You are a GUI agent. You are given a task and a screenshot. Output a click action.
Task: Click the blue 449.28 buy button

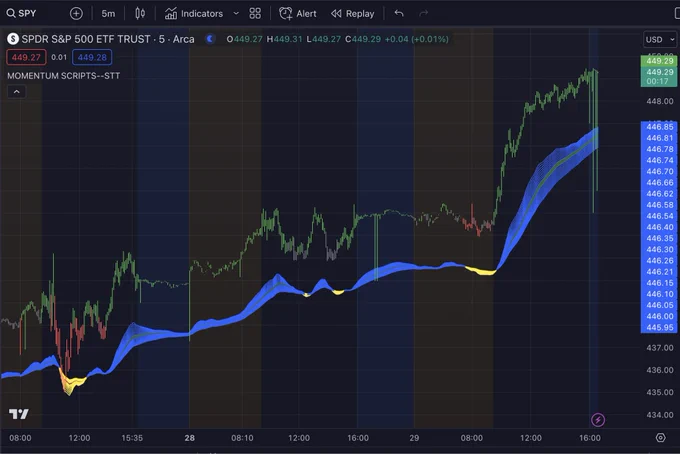[92, 57]
